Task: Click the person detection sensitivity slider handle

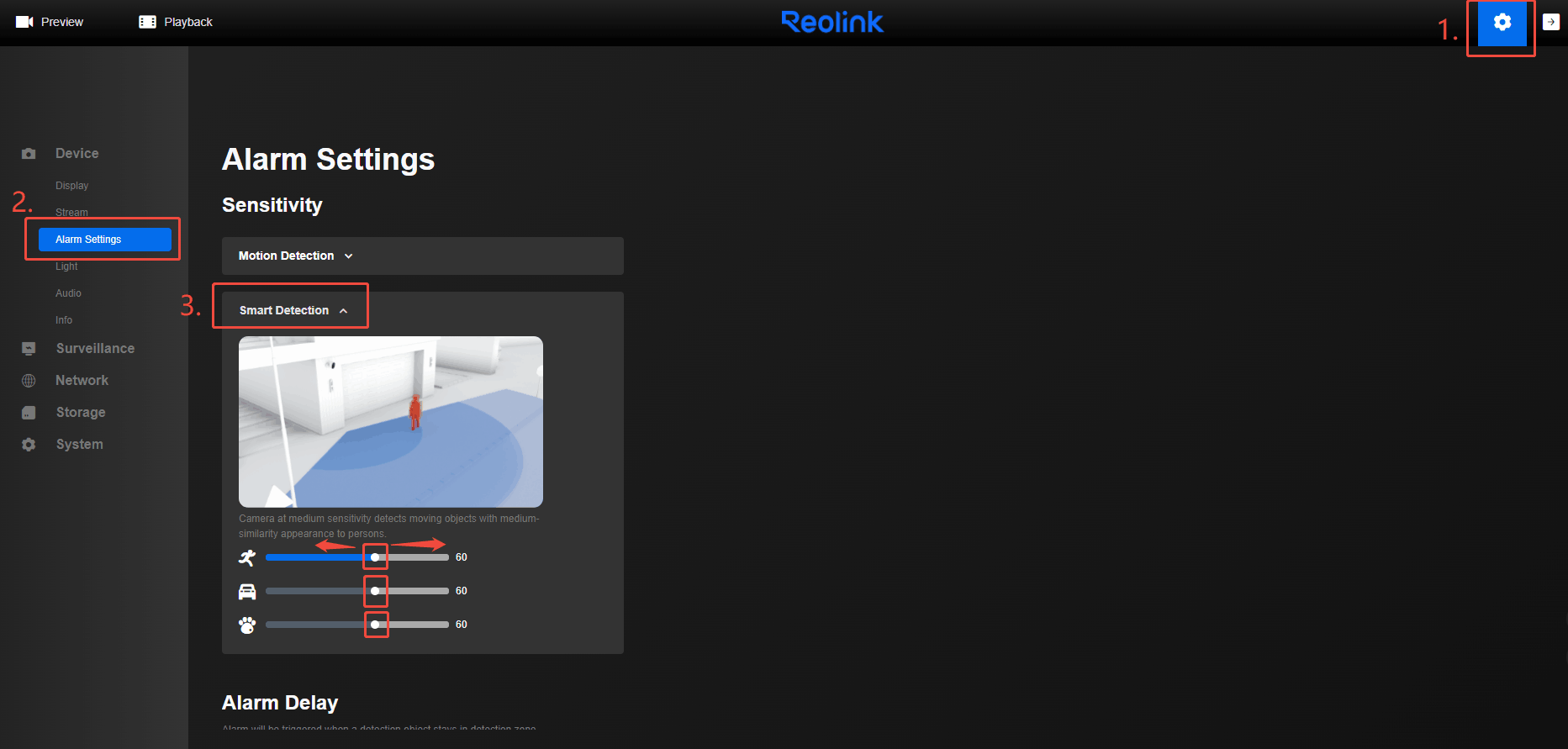Action: pyautogui.click(x=375, y=557)
